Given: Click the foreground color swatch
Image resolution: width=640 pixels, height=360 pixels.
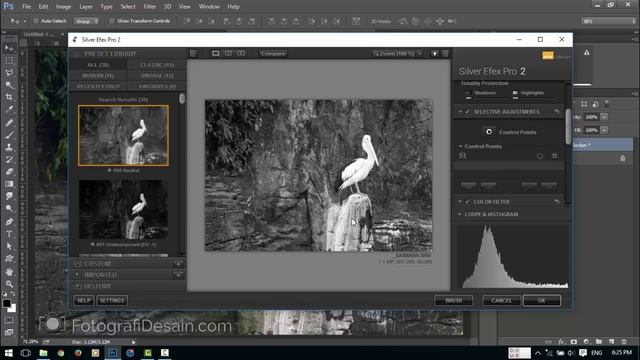Looking at the screenshot, I should coord(6,303).
